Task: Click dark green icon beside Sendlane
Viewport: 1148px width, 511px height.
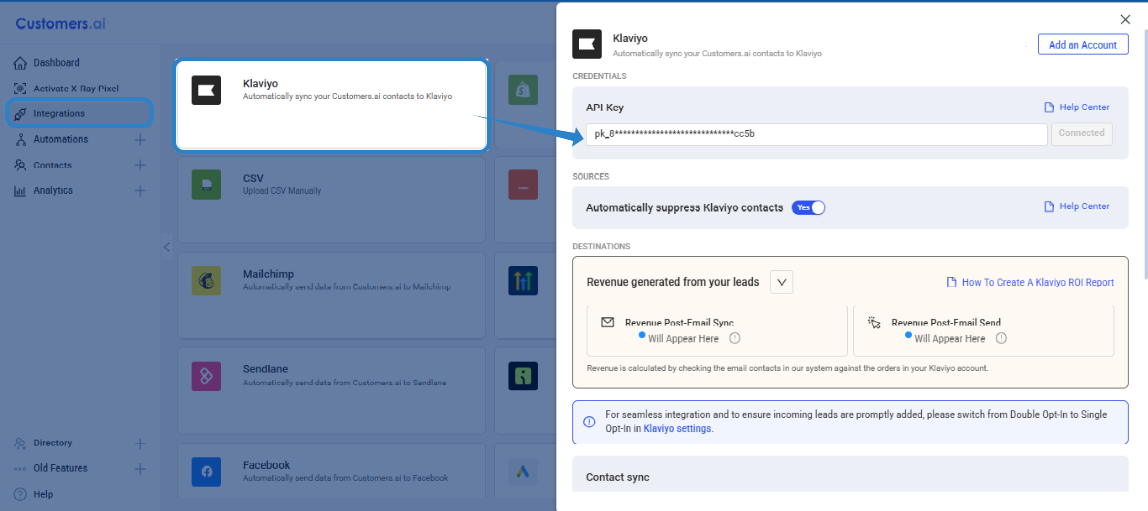Action: (x=523, y=376)
